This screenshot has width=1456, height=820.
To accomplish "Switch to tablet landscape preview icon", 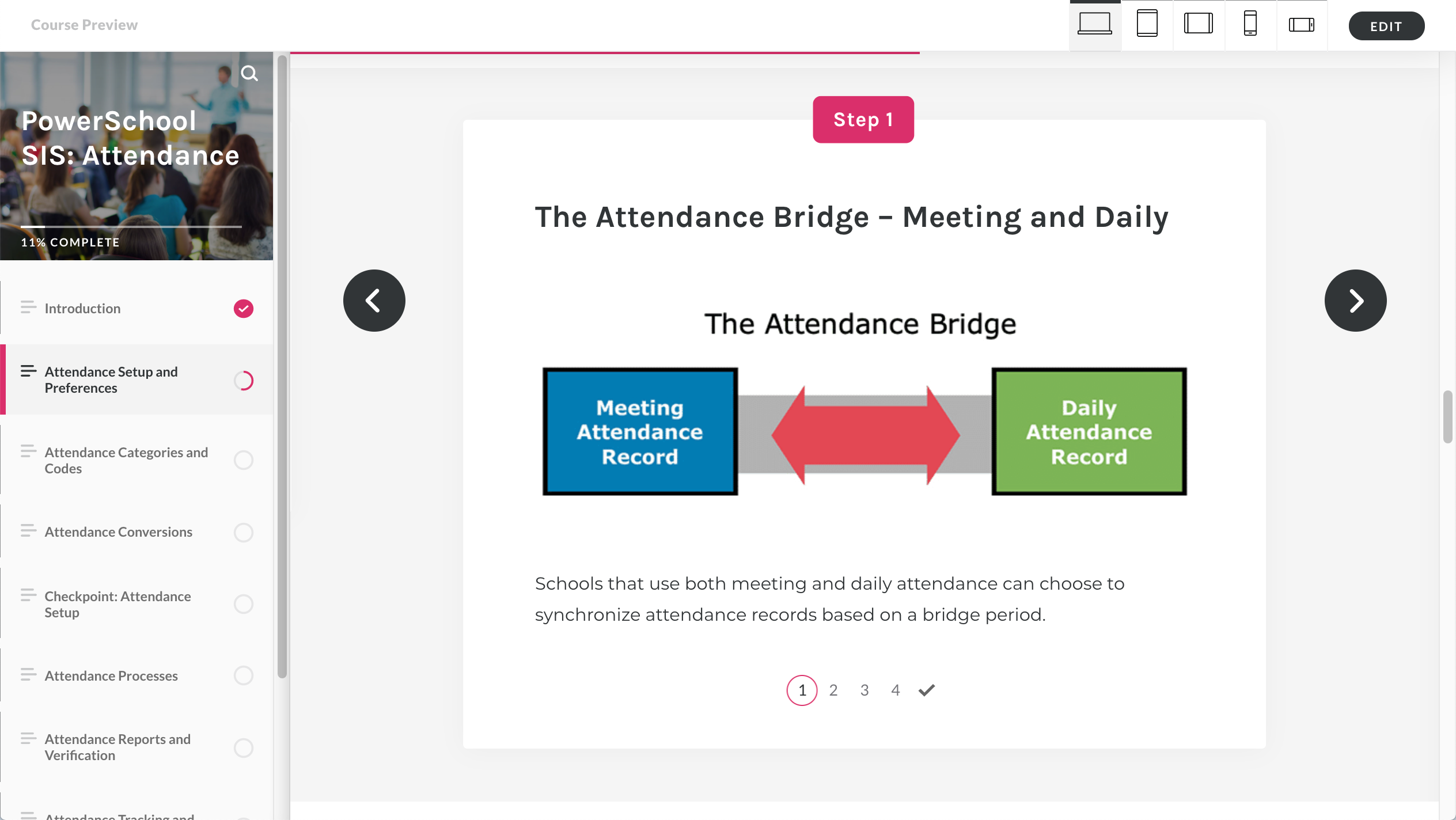I will click(x=1199, y=25).
